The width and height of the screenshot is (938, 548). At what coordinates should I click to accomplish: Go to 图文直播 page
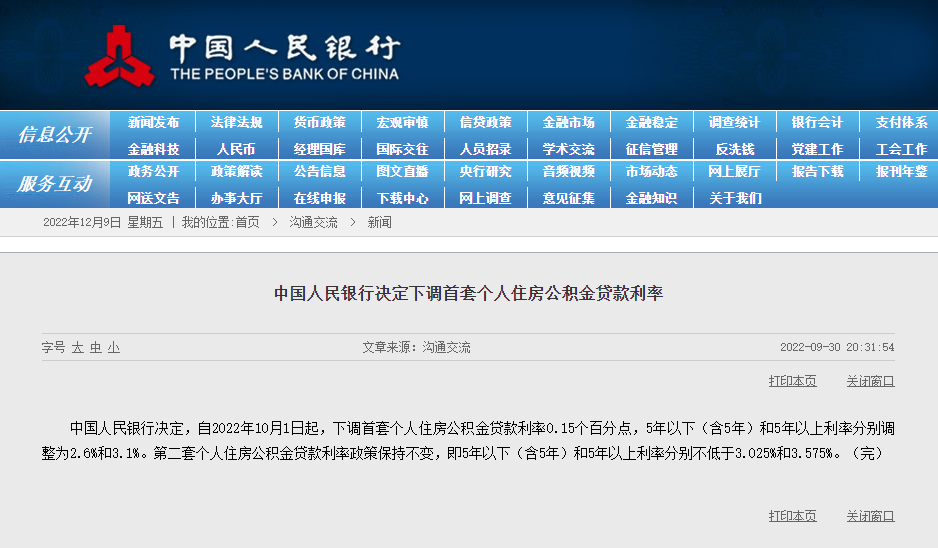403,171
